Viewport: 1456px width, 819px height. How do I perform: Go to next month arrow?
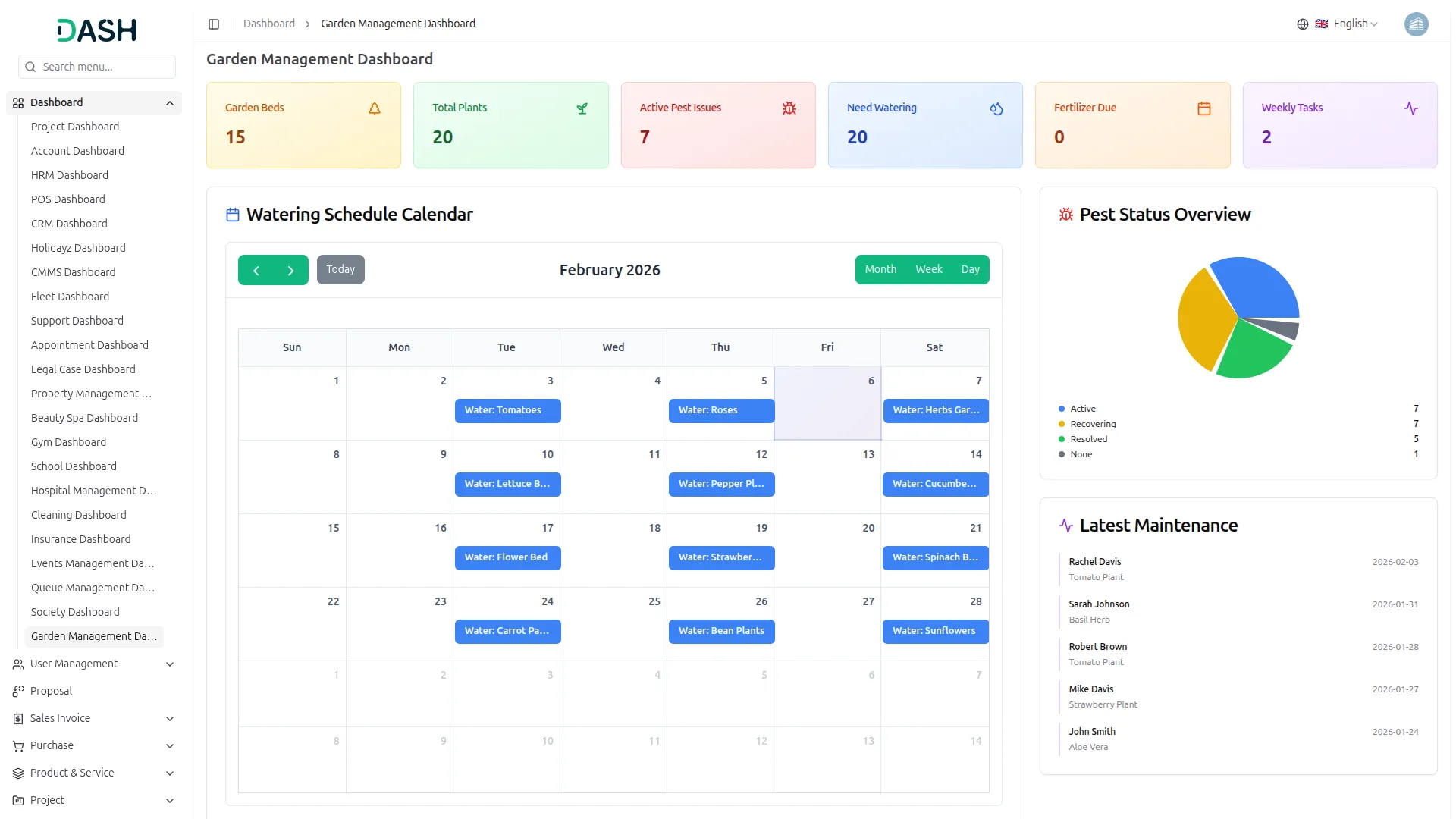click(290, 271)
